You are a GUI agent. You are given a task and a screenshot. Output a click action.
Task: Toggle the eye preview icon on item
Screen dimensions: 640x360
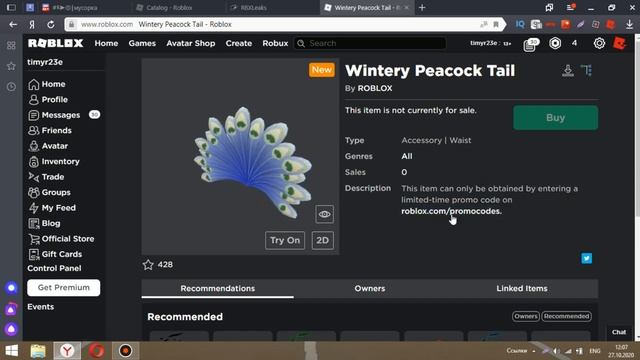(x=324, y=214)
